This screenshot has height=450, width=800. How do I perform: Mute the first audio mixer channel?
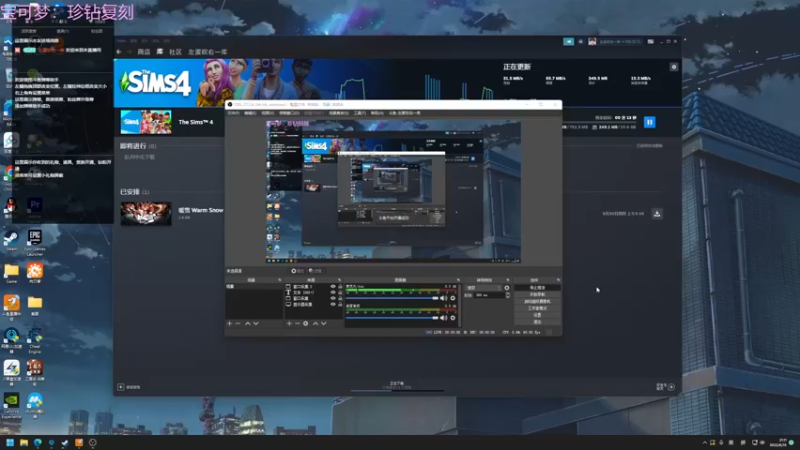pos(444,298)
